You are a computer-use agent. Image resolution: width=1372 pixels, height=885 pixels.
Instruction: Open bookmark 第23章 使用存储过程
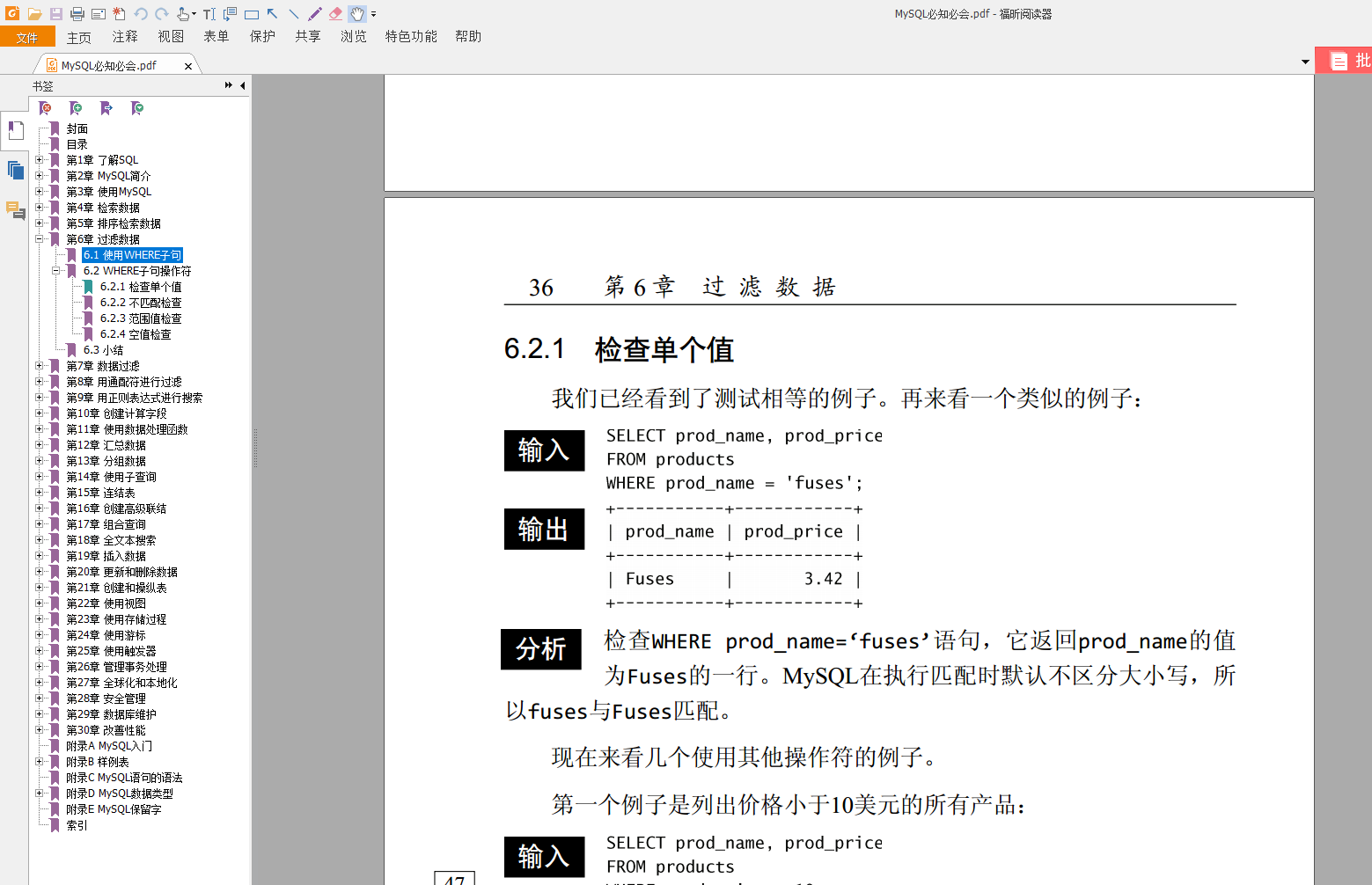pyautogui.click(x=116, y=619)
